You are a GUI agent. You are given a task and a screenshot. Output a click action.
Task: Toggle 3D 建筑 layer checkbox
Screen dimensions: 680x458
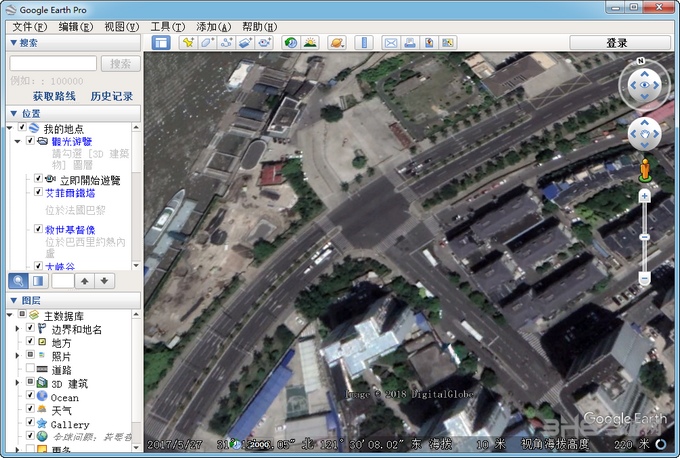(x=30, y=381)
